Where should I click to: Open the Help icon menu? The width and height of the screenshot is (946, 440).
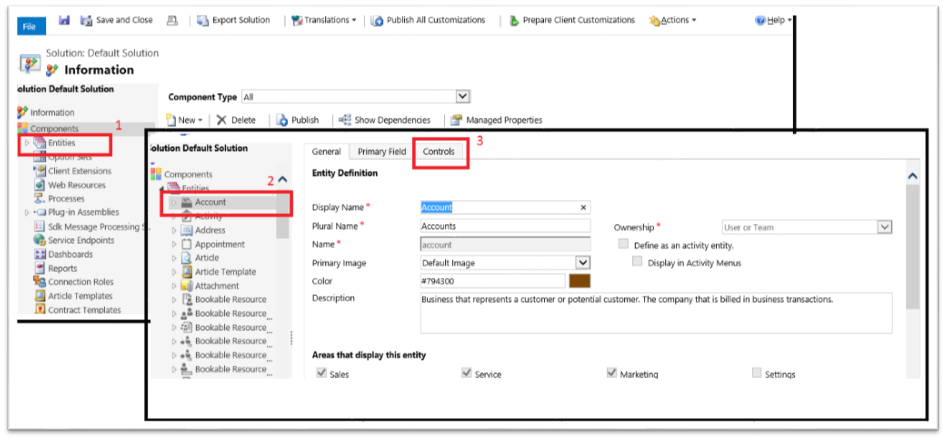coord(760,20)
